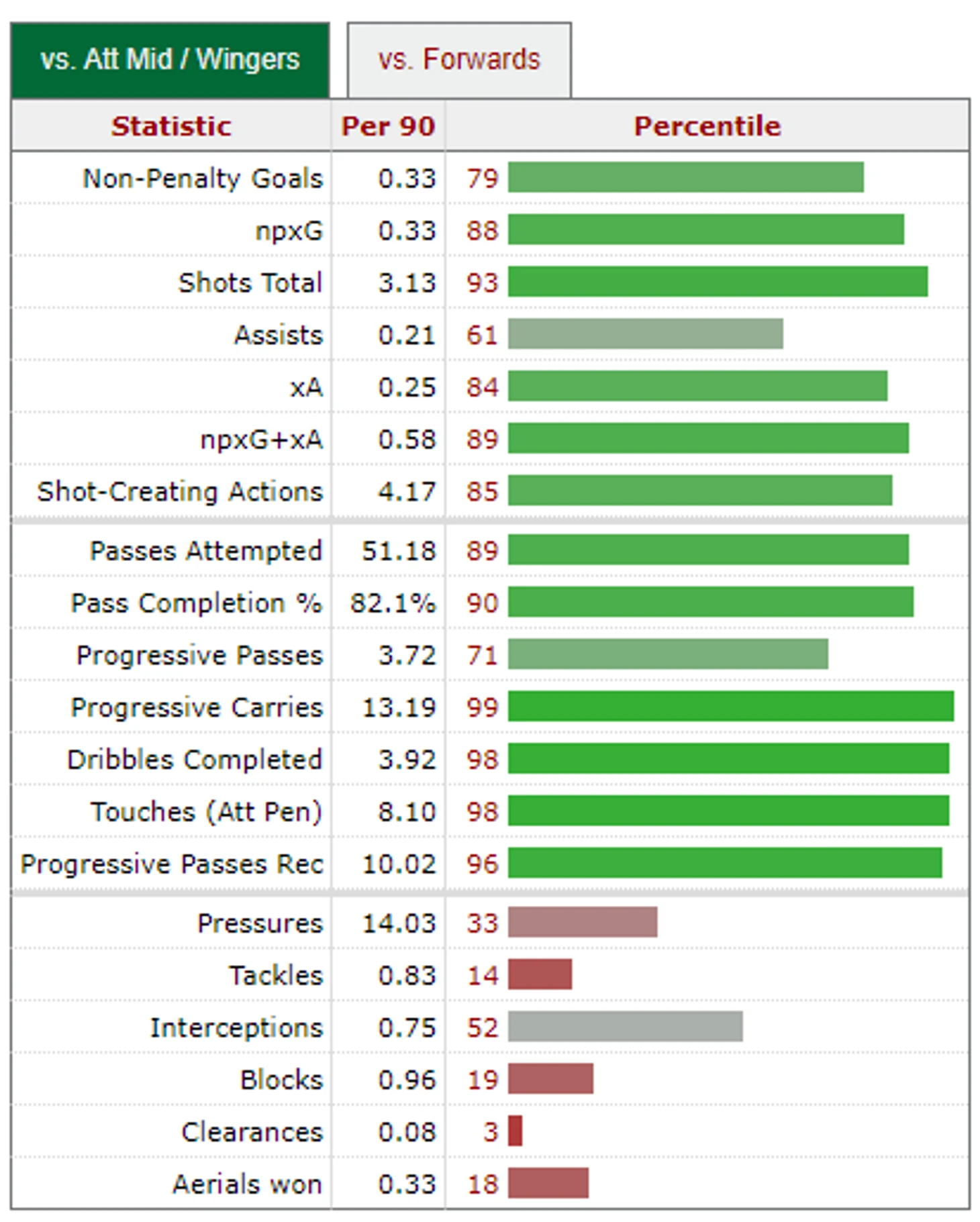Screen dimensions: 980x1222
Task: Click the Statistic column header
Action: 171,125
